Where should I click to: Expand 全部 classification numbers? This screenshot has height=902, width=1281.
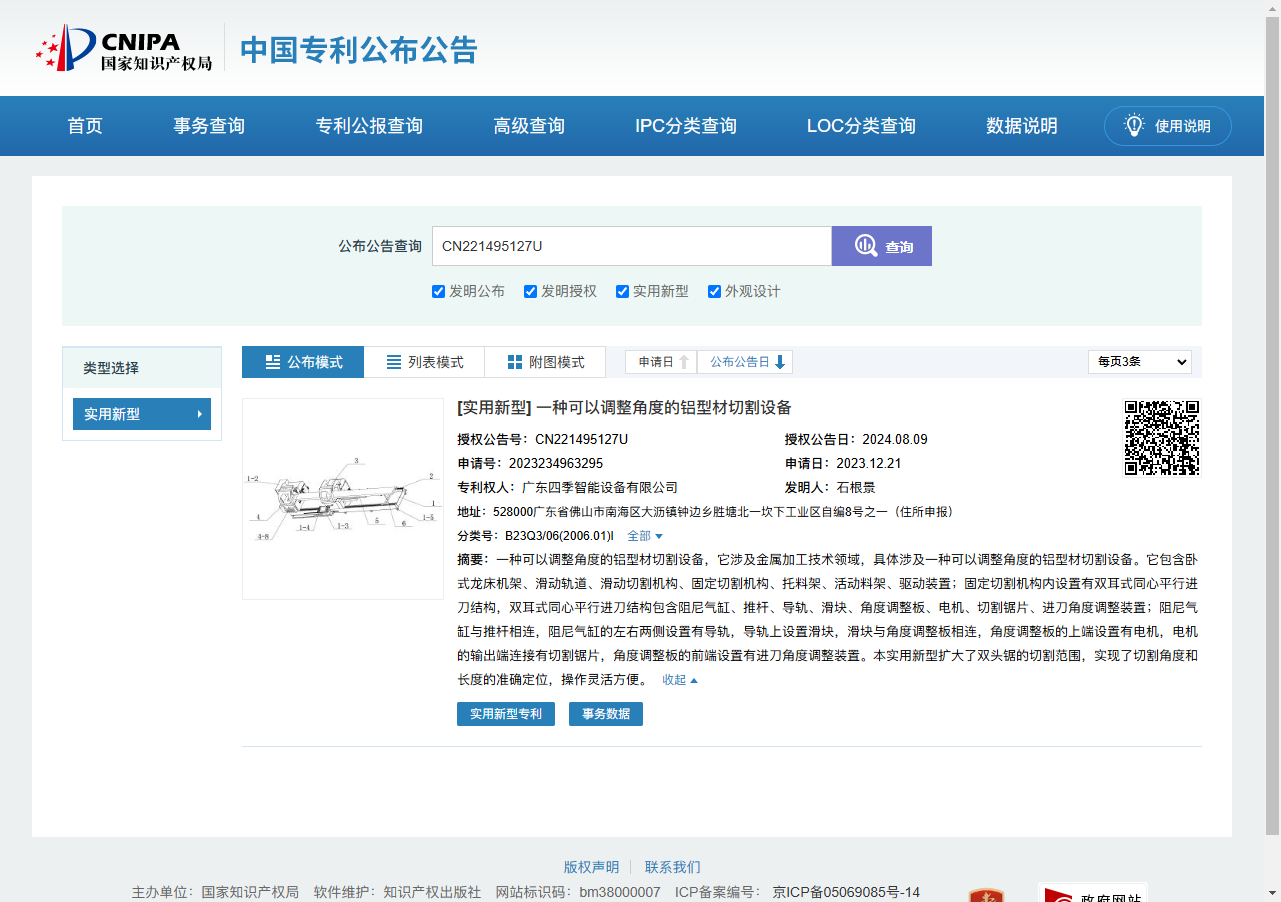tap(645, 536)
